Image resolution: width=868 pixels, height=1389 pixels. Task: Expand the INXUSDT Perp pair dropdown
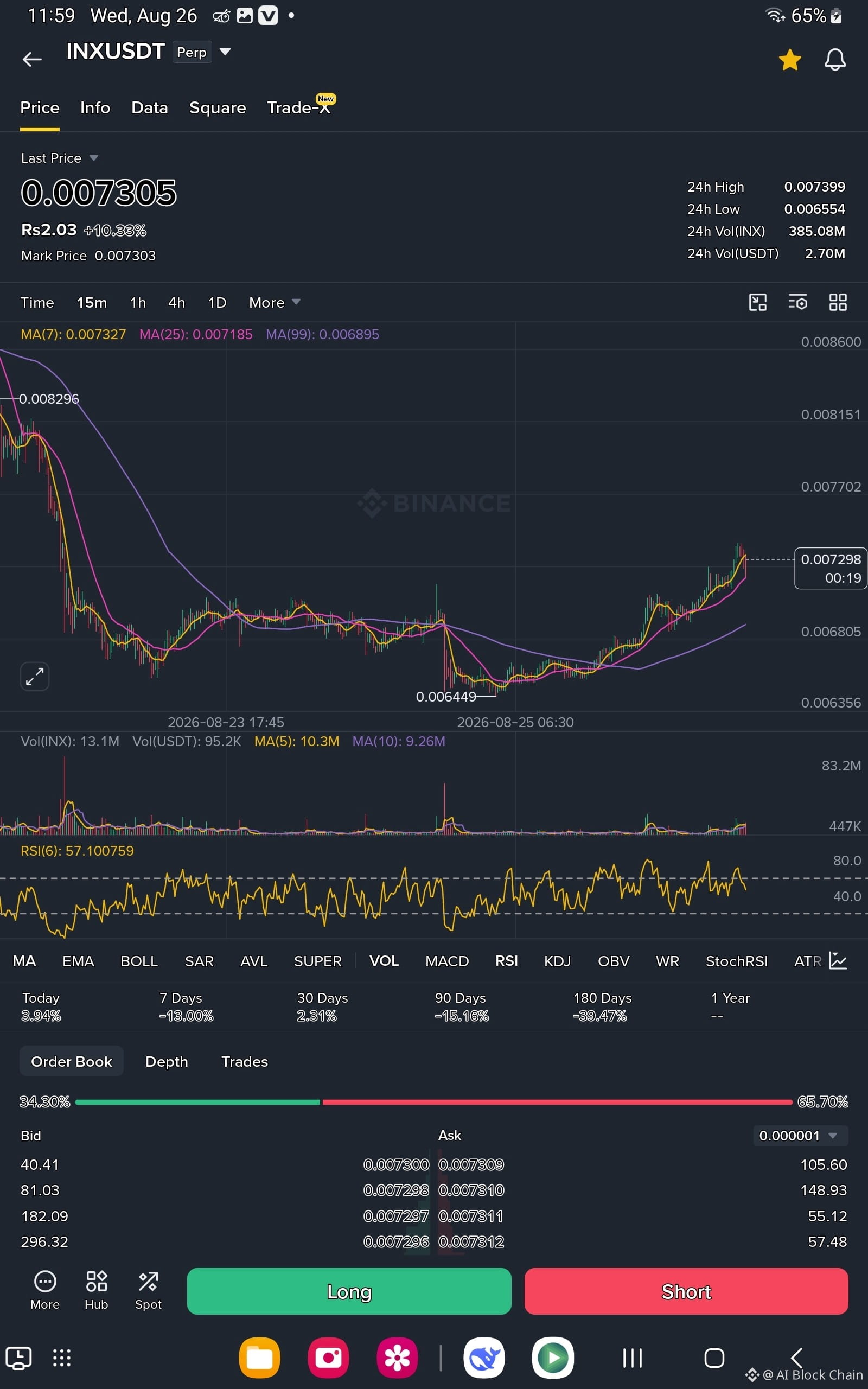pyautogui.click(x=226, y=52)
